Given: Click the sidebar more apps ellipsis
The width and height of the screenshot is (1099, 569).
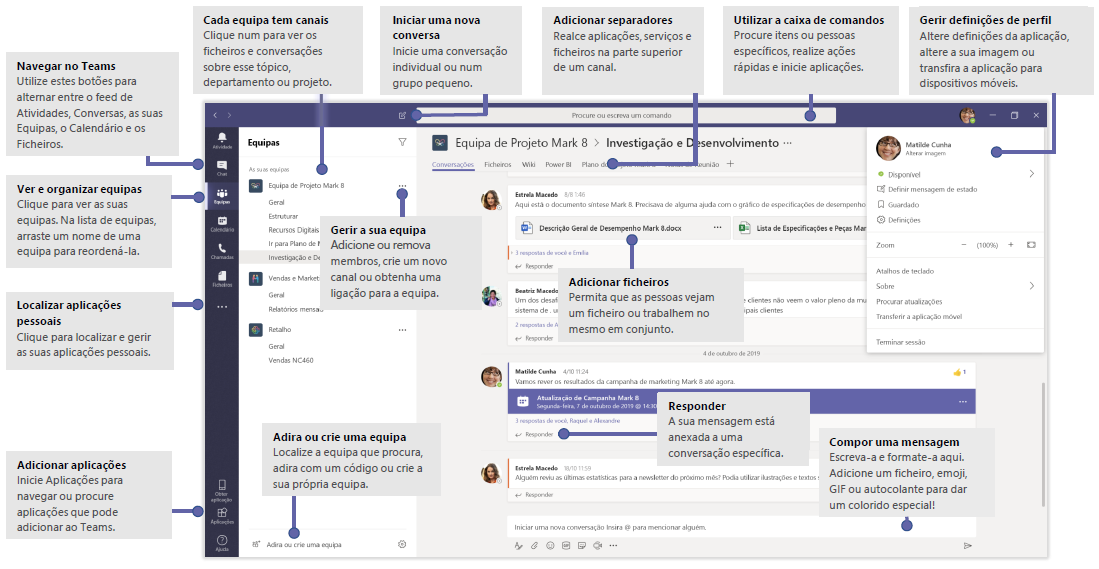Looking at the screenshot, I should [222, 306].
